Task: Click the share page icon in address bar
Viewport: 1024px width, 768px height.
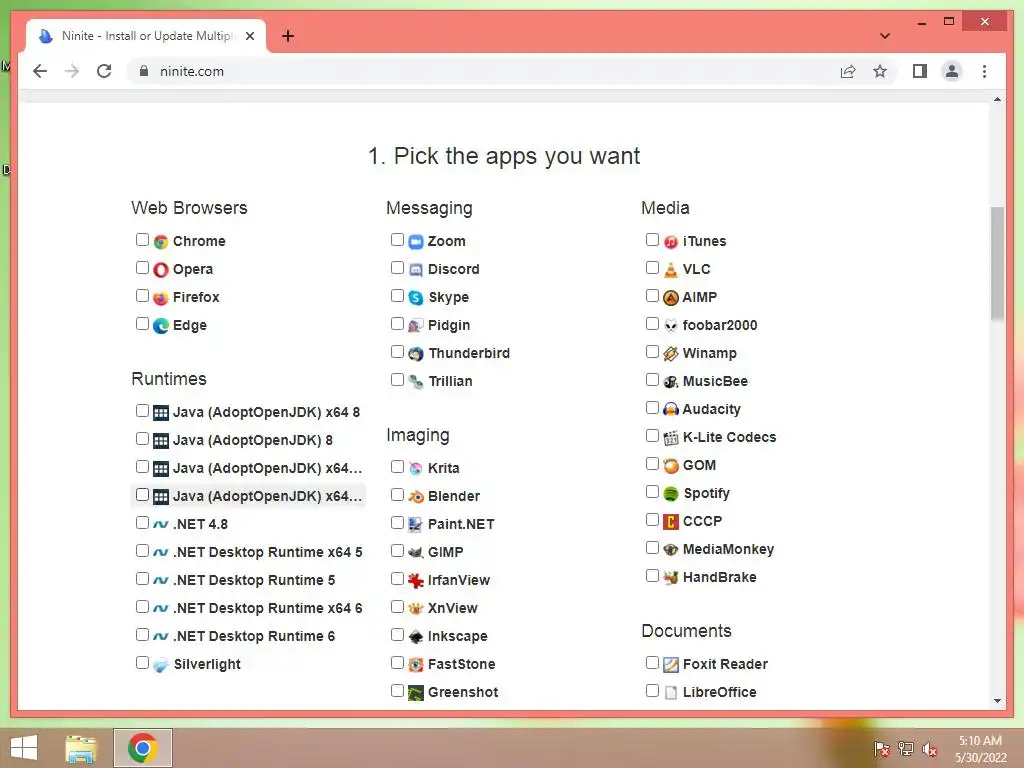Action: click(x=848, y=71)
